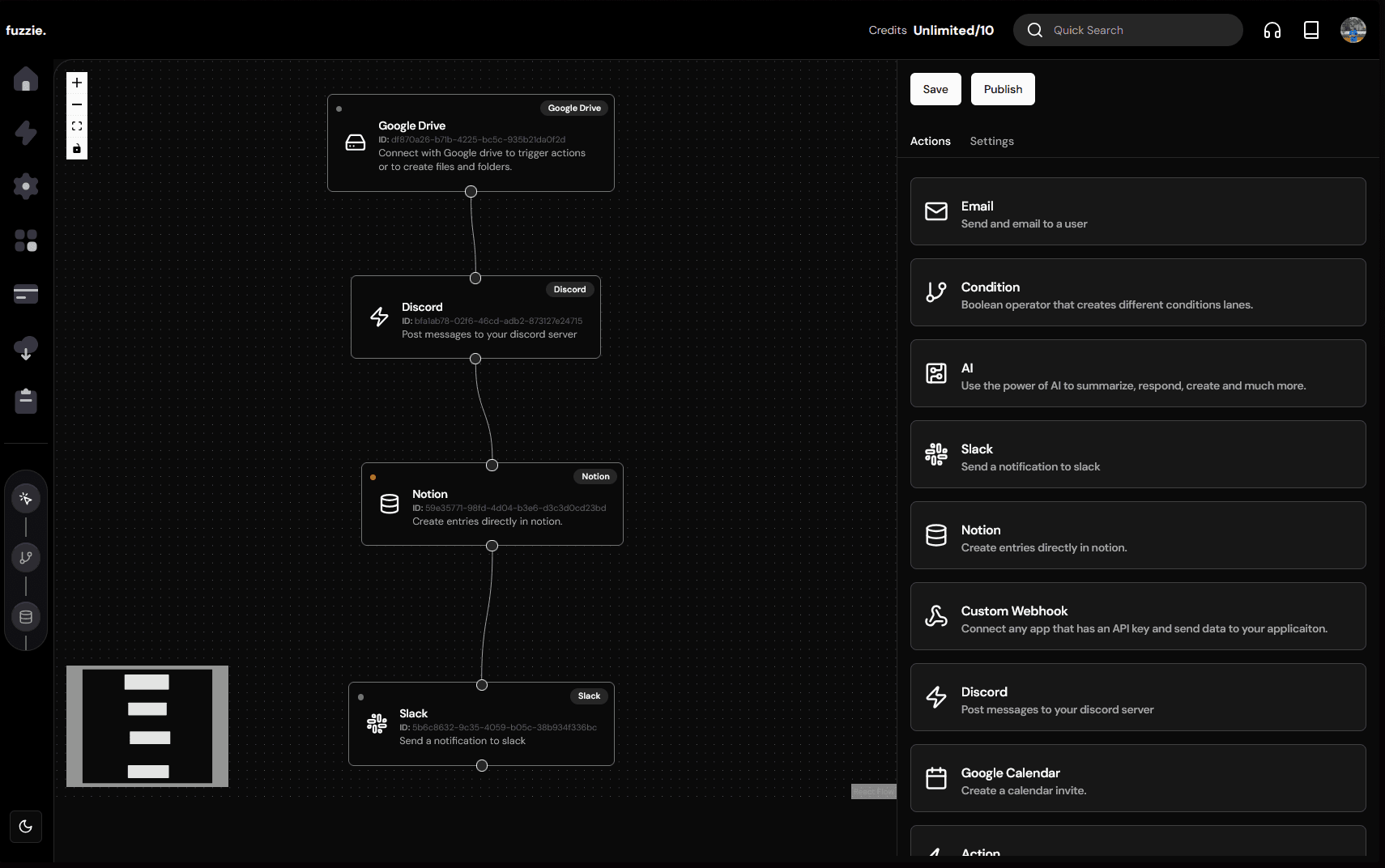
Task: Click the Discord node's top connector handle
Action: coord(475,279)
